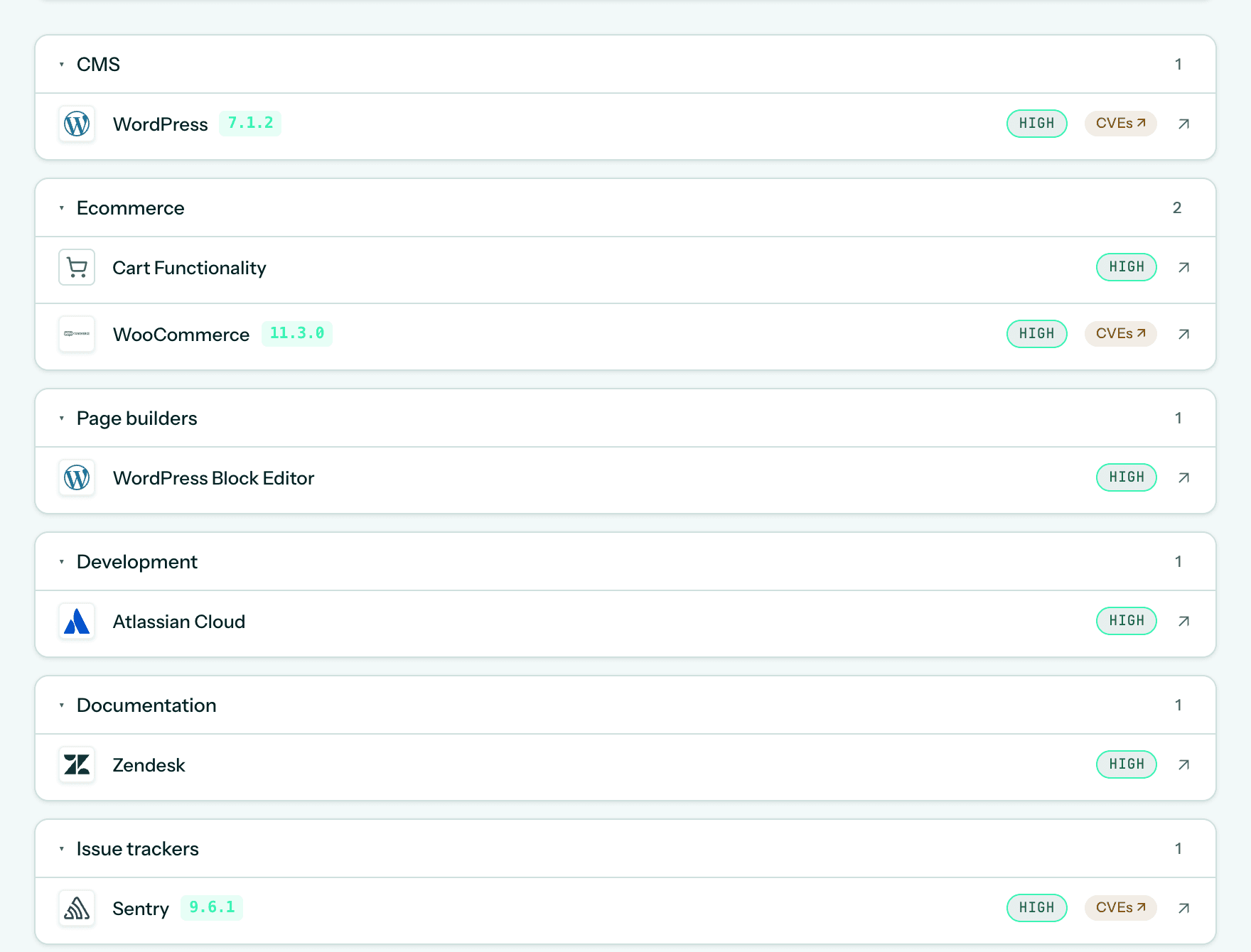Click the HIGH badge for Atlassian Cloud
Screen dimensions: 1251x952
(x=1127, y=621)
